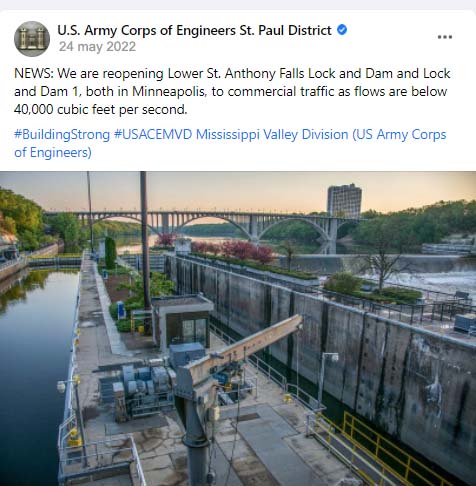Viewport: 476px width, 486px height.
Task: Click the yellow railing in the photo
Action: tap(383, 448)
